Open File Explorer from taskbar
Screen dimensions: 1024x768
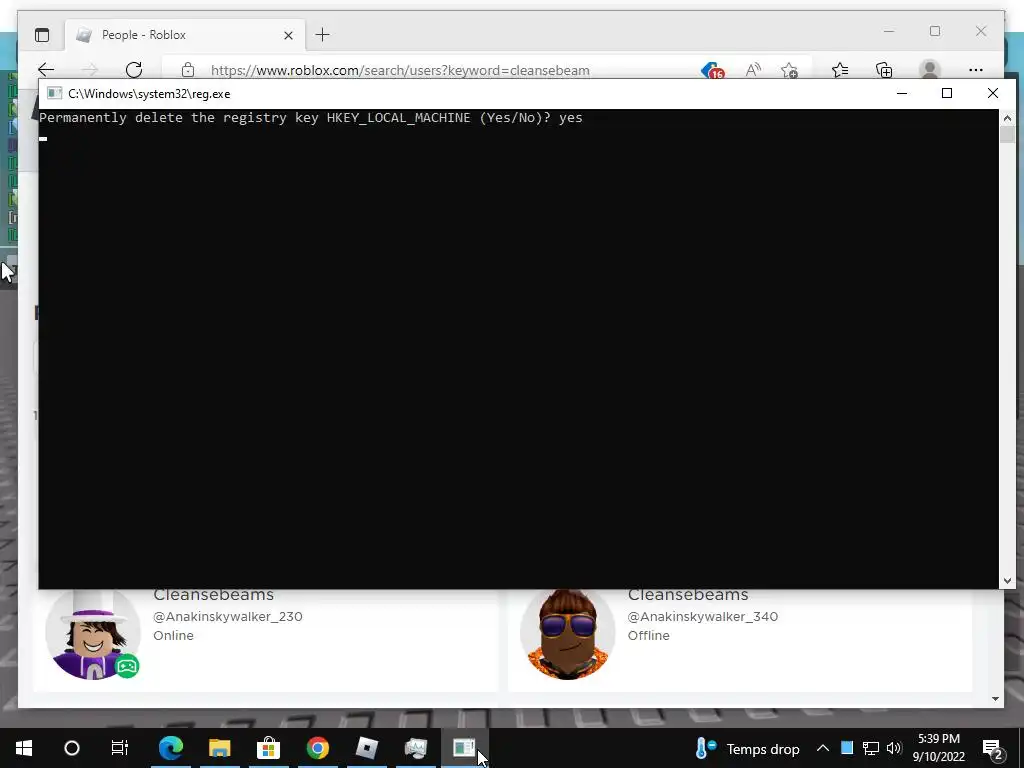click(219, 748)
